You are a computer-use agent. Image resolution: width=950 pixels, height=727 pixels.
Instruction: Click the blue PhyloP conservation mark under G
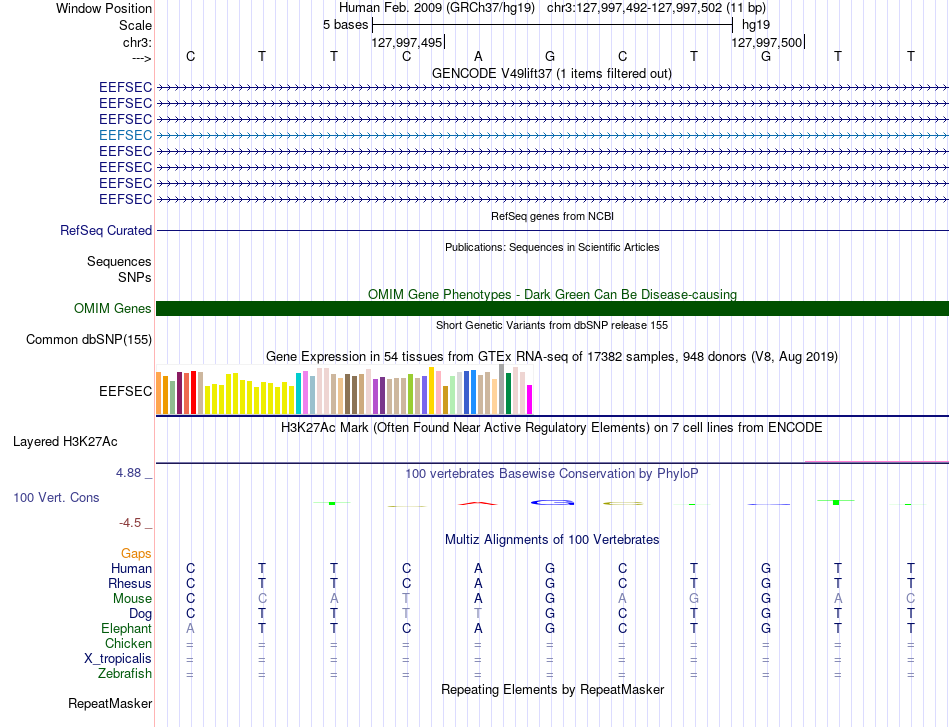pos(552,502)
